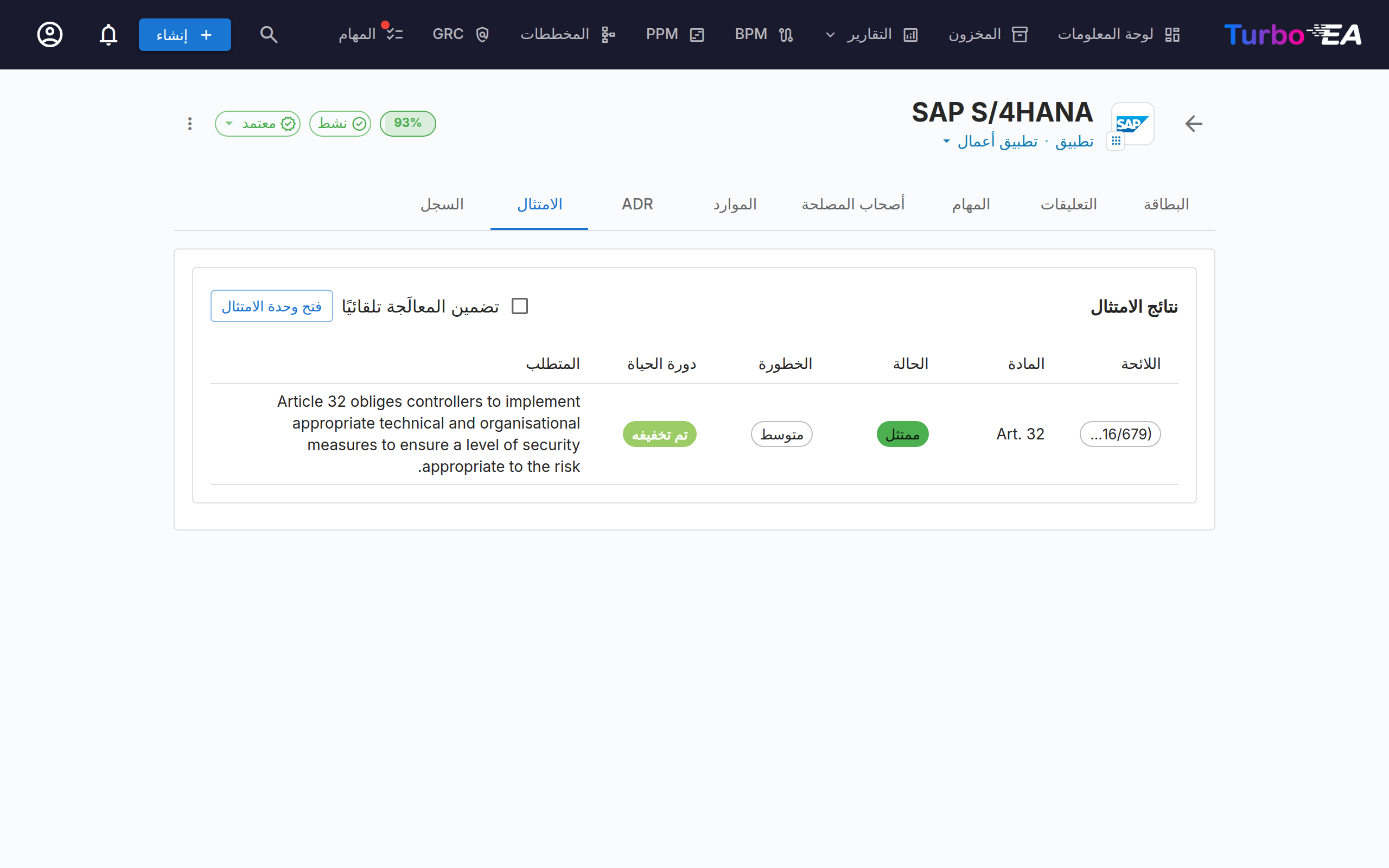Image resolution: width=1389 pixels, height=868 pixels.
Task: Click the SAP S/4HANA title
Action: point(1002,112)
